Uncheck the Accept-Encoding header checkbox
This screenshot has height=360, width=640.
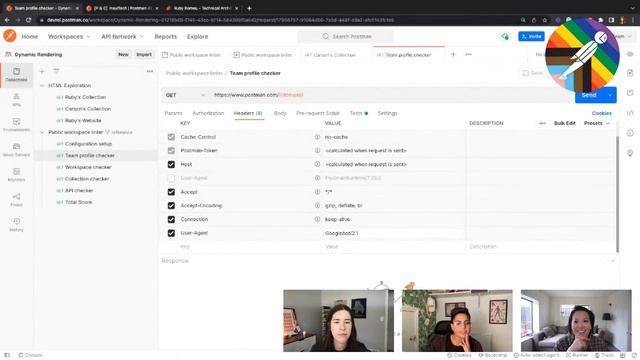point(171,205)
